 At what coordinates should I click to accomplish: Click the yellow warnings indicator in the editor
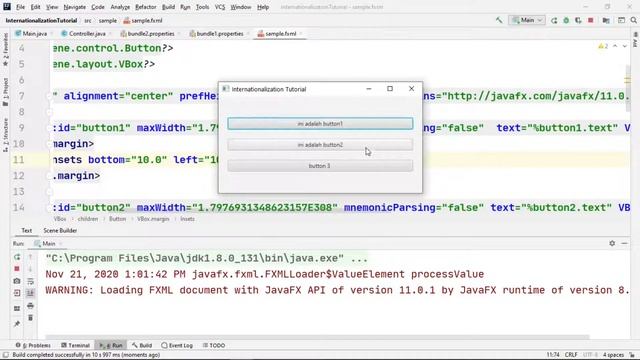[x=603, y=46]
